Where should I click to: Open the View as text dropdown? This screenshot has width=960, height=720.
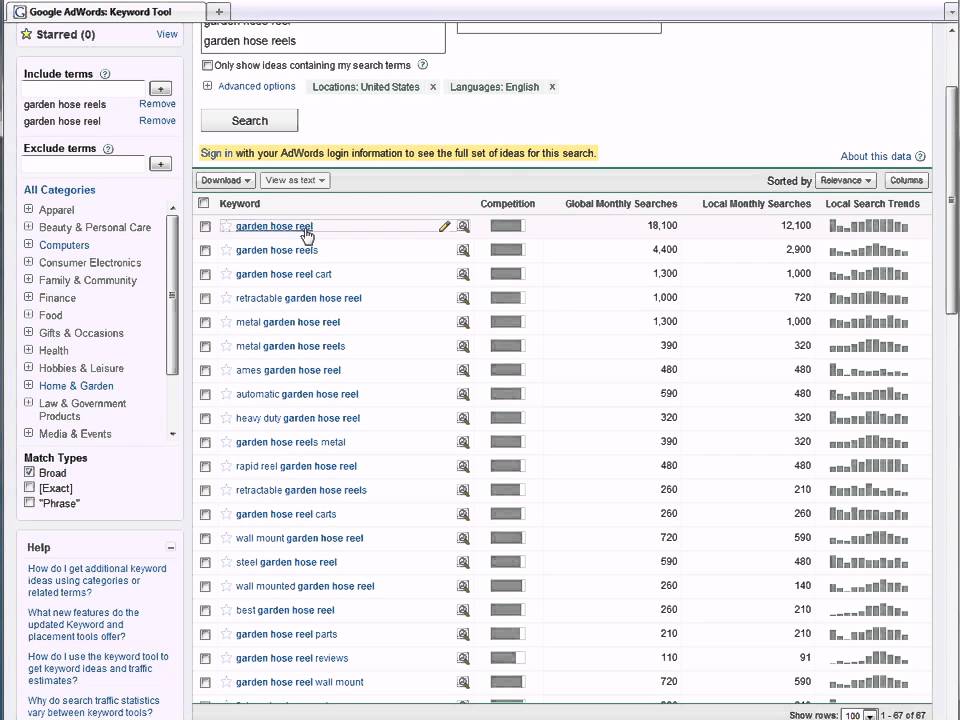point(295,181)
